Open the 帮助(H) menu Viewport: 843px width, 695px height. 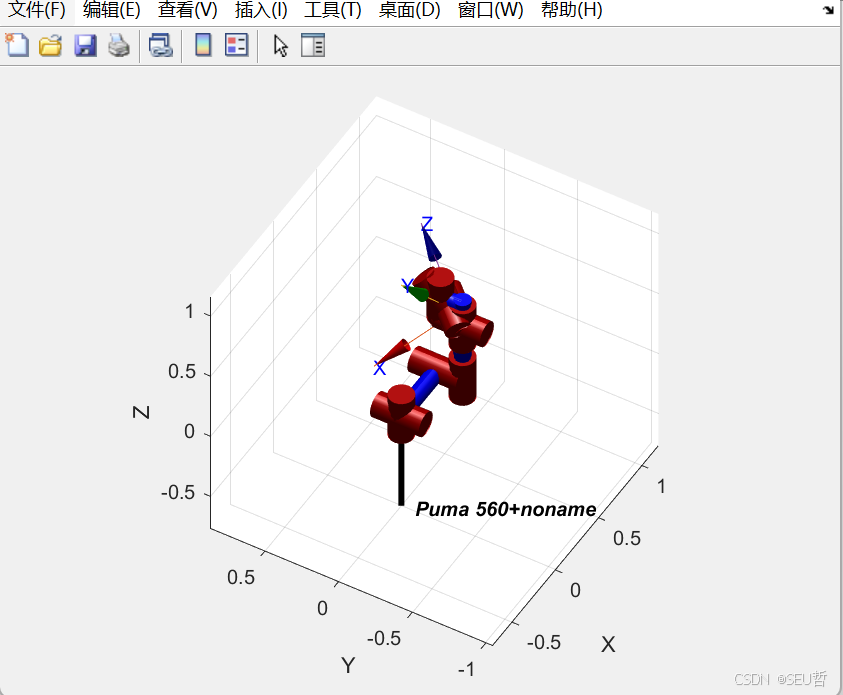coord(571,10)
